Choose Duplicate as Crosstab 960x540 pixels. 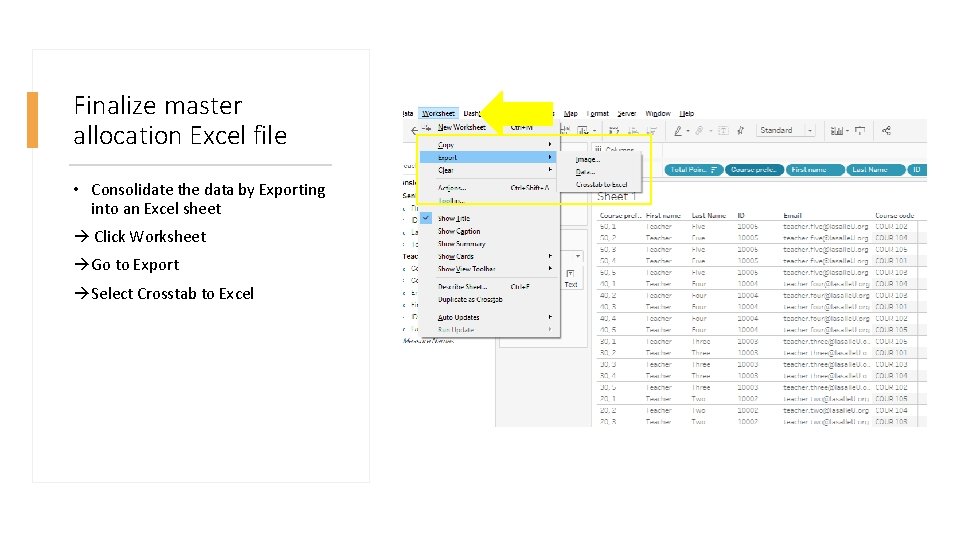pyautogui.click(x=470, y=299)
